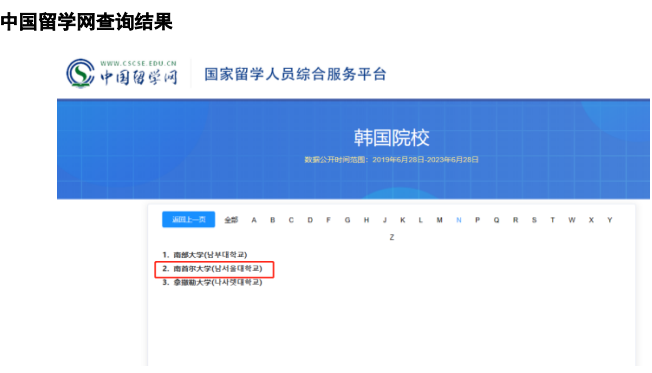Click the 国家留学人员综合服务平台 title
Image resolution: width=652 pixels, height=373 pixels.
(295, 74)
